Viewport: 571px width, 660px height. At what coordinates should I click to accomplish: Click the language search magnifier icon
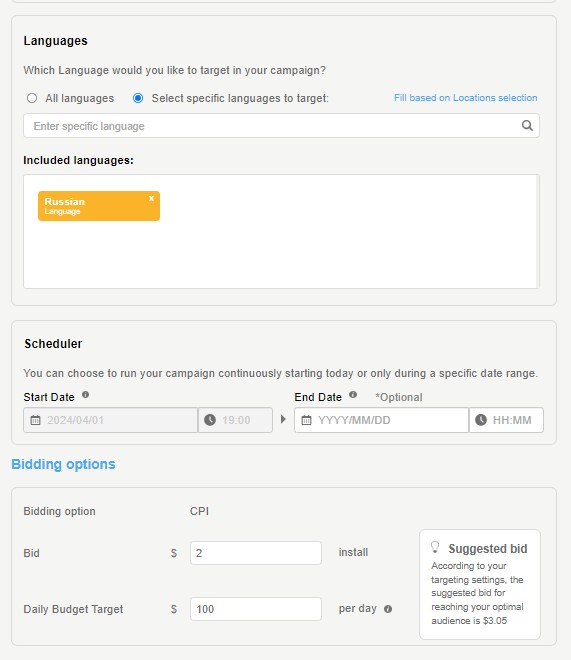click(x=527, y=125)
